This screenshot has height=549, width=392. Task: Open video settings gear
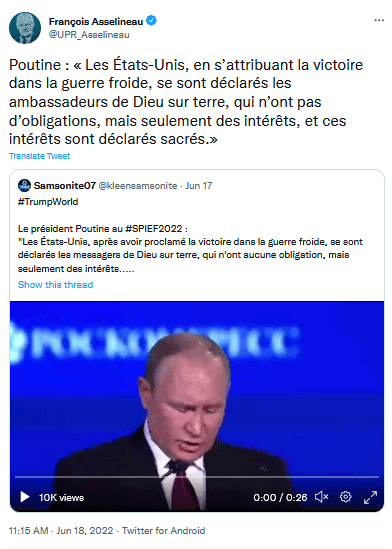345,497
